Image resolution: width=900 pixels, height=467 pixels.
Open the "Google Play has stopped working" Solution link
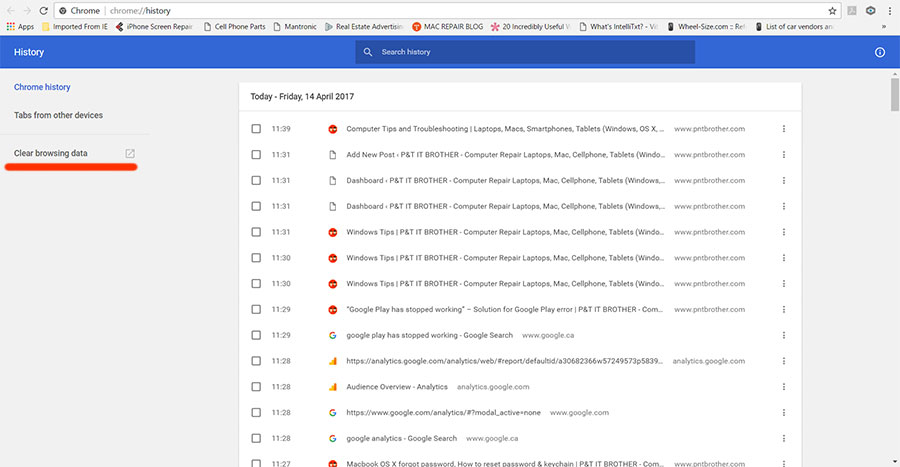tap(505, 309)
